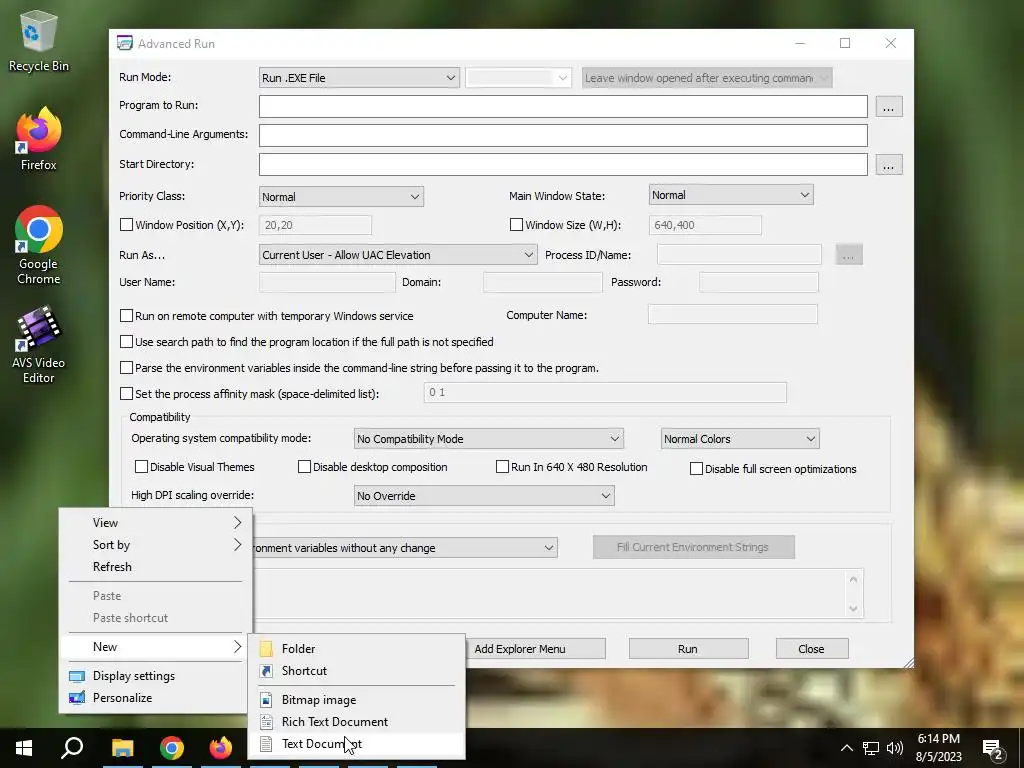Image resolution: width=1024 pixels, height=768 pixels.
Task: Open Display settings from context menu
Action: pos(155,676)
